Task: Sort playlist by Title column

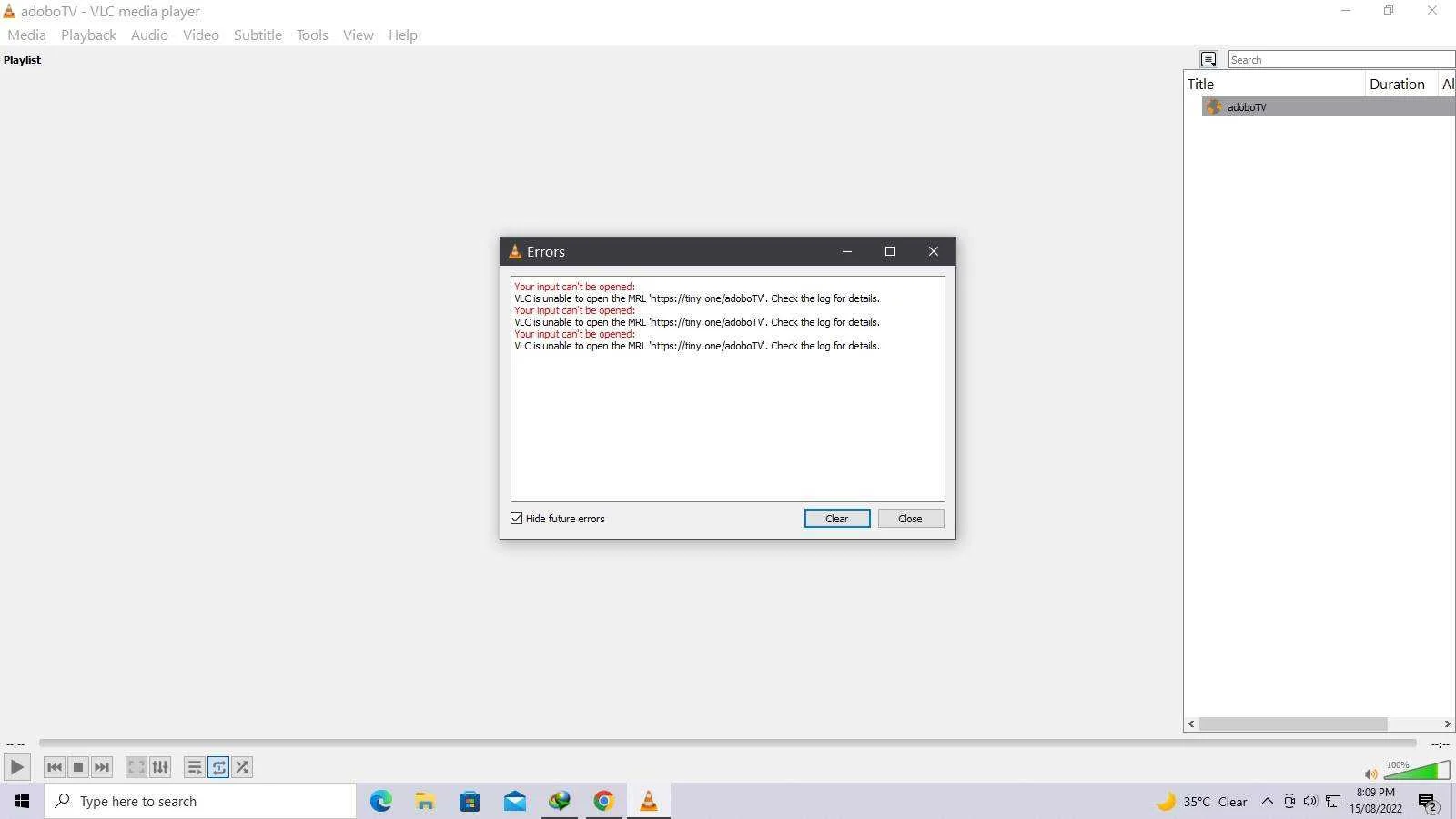Action: (1275, 84)
